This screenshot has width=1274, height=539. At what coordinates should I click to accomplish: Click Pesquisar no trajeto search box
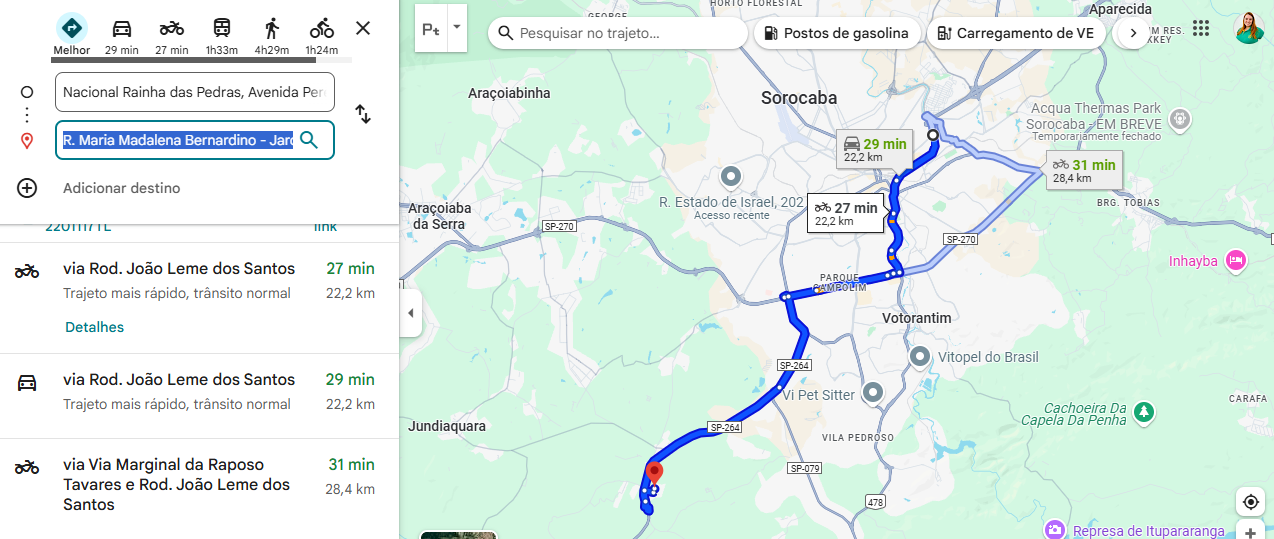618,33
